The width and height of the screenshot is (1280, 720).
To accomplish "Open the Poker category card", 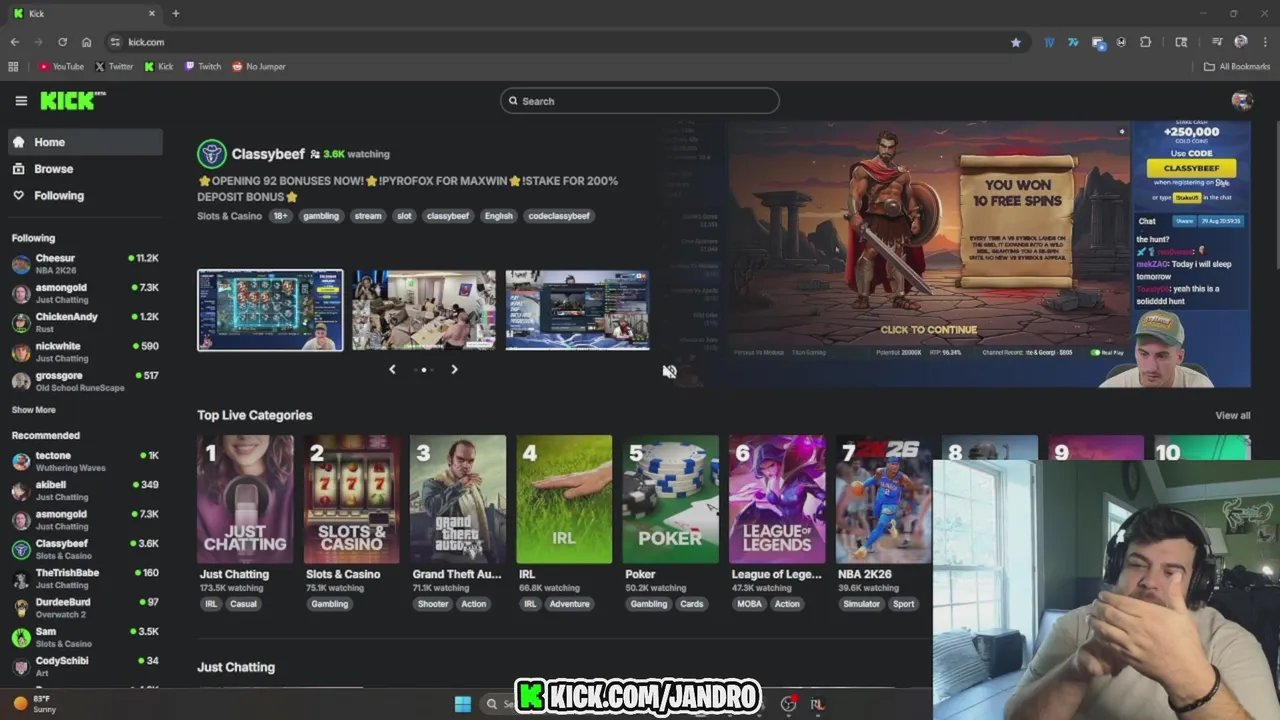I will point(670,499).
